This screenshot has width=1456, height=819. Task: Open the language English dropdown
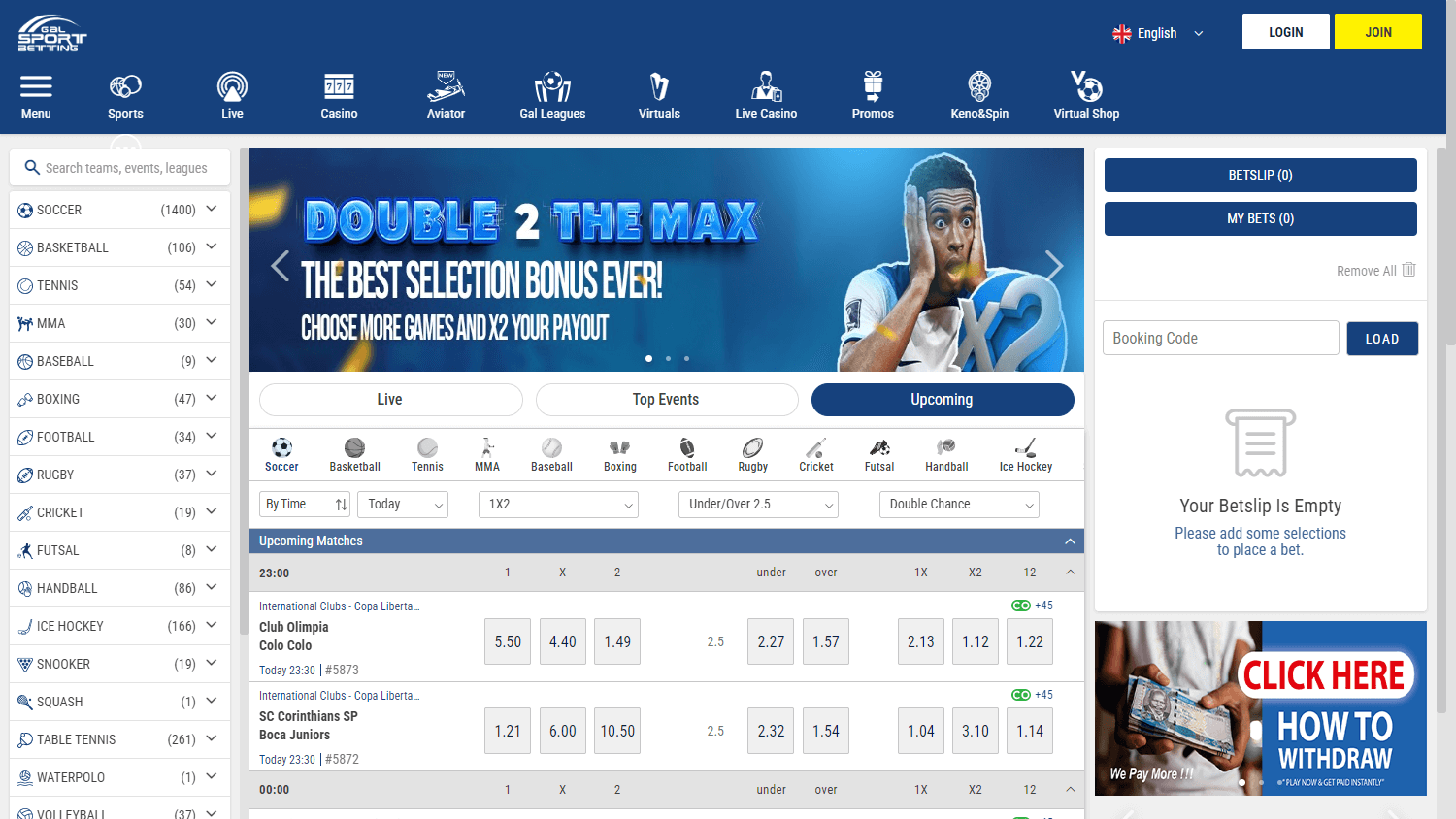coord(1157,33)
